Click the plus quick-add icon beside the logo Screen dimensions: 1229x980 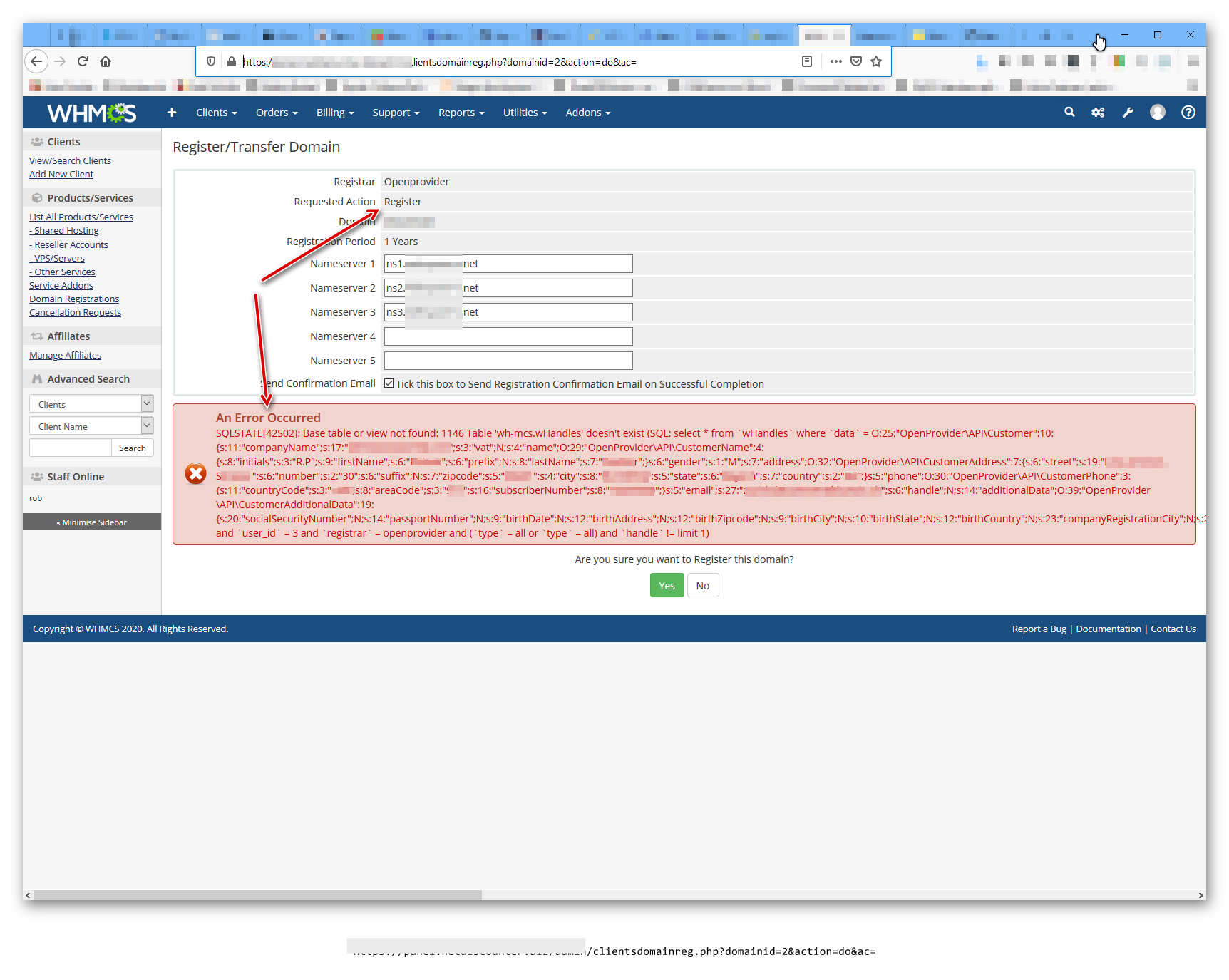(171, 113)
